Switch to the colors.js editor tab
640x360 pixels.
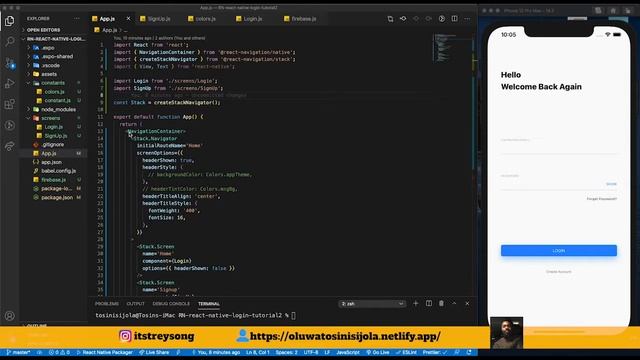coord(205,19)
